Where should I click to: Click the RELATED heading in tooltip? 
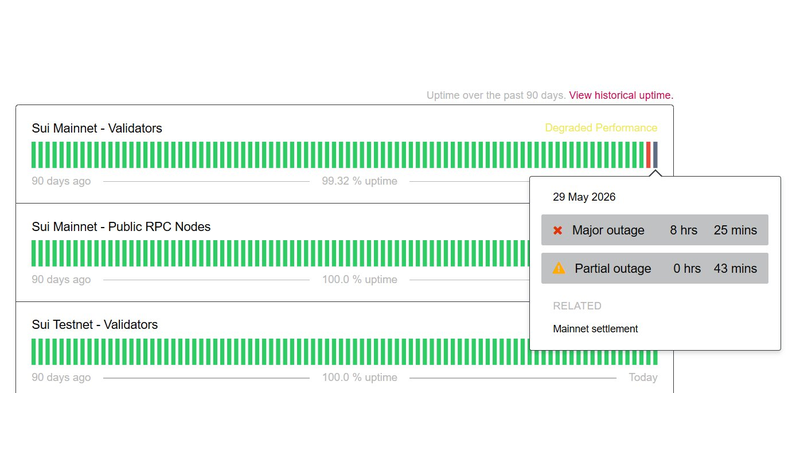[577, 306]
